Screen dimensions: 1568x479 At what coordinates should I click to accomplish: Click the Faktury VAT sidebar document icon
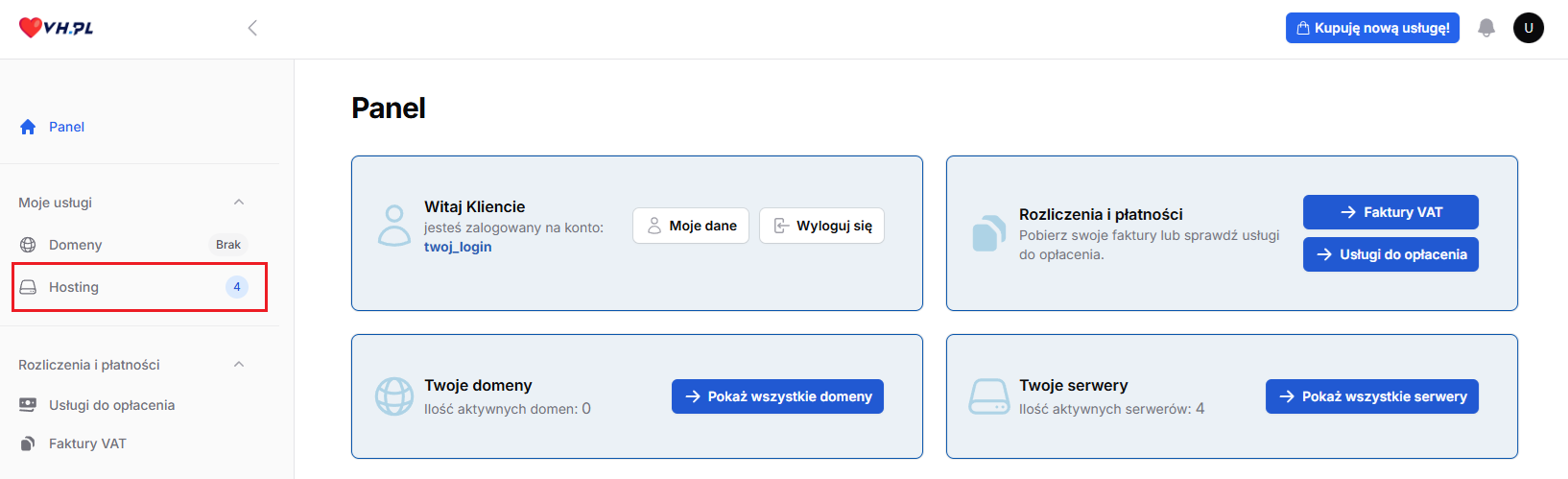pyautogui.click(x=28, y=443)
